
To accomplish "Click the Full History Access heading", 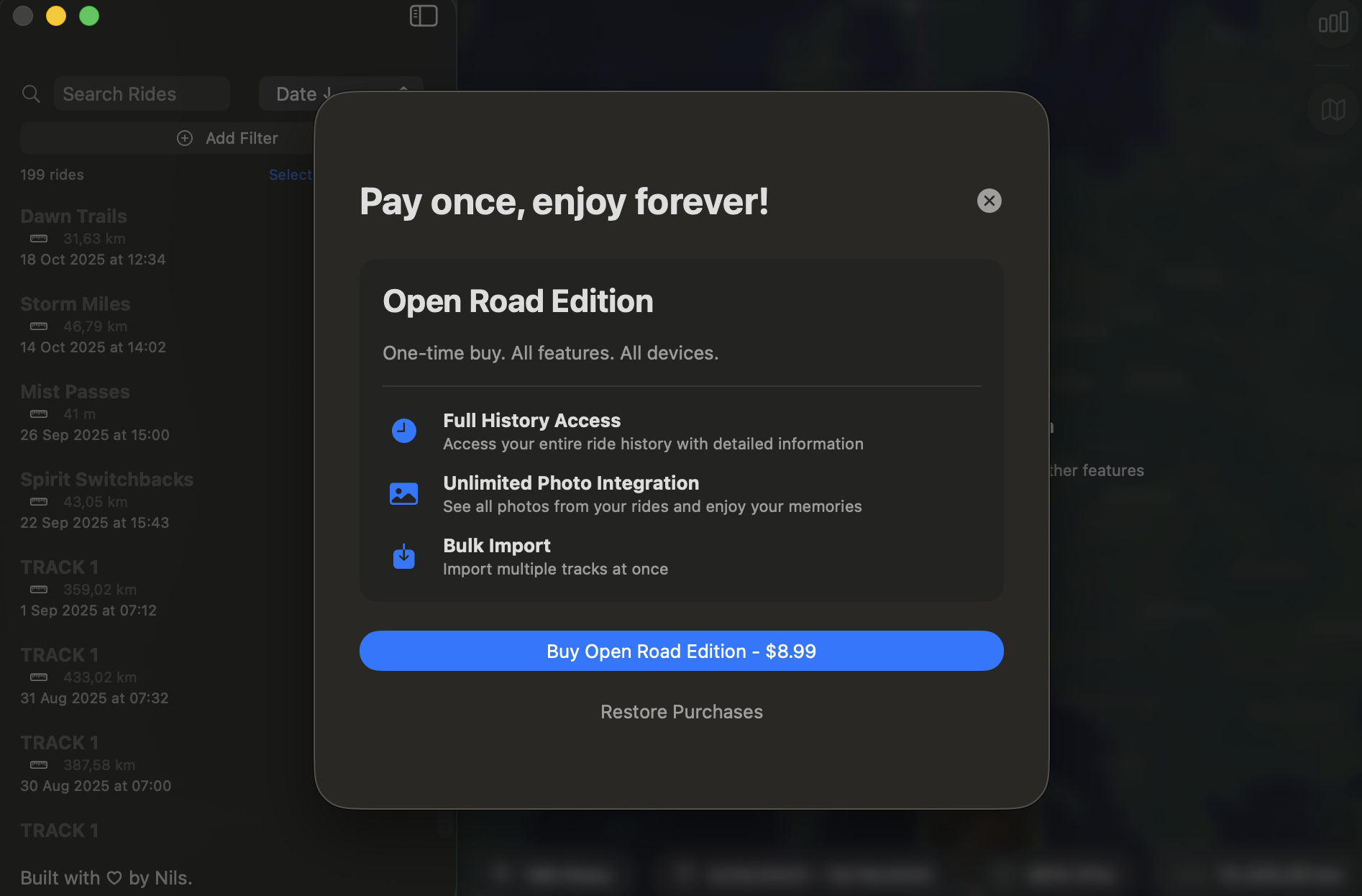I will tap(531, 421).
